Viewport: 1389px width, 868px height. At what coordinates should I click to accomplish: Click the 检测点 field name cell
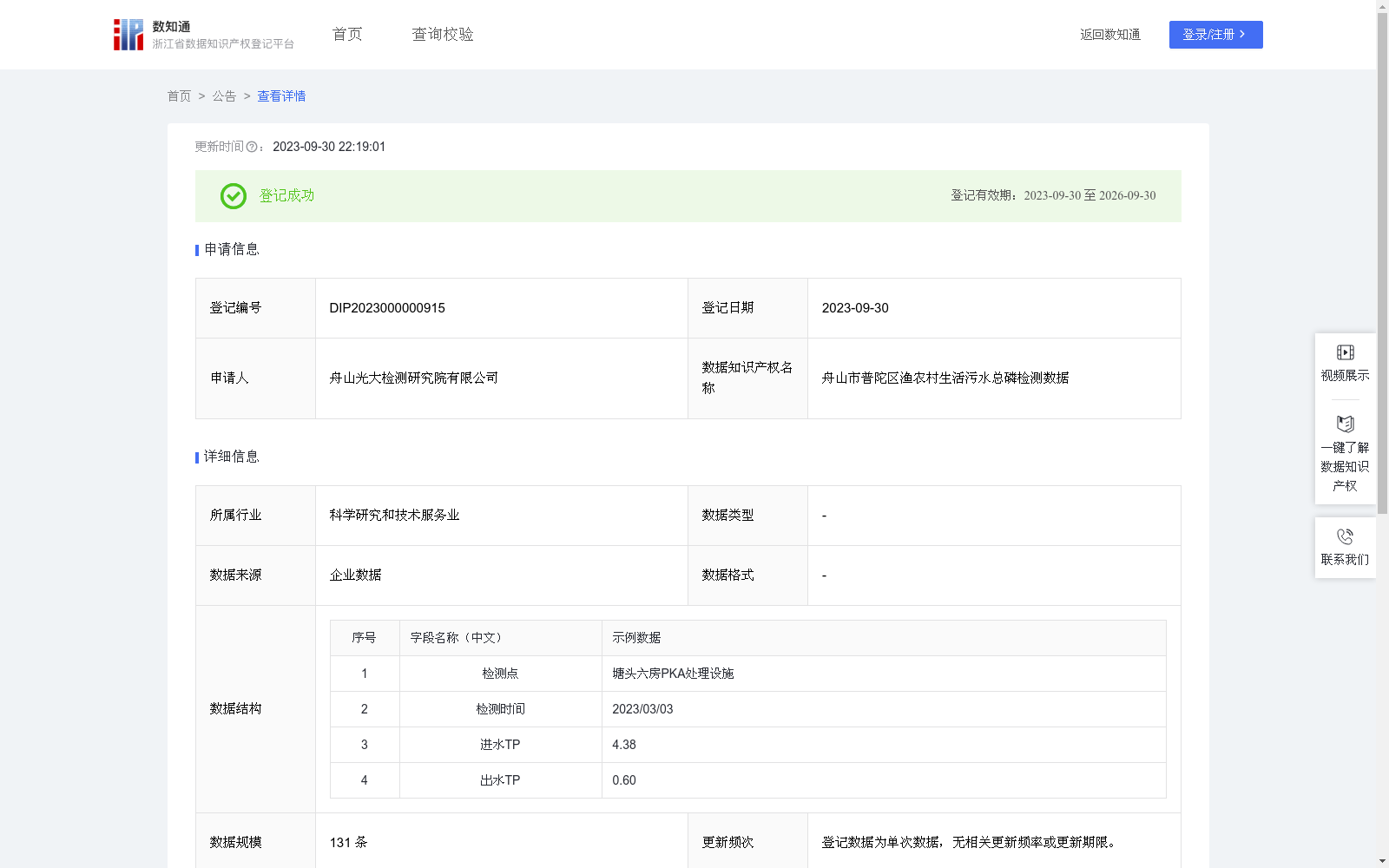click(x=501, y=674)
